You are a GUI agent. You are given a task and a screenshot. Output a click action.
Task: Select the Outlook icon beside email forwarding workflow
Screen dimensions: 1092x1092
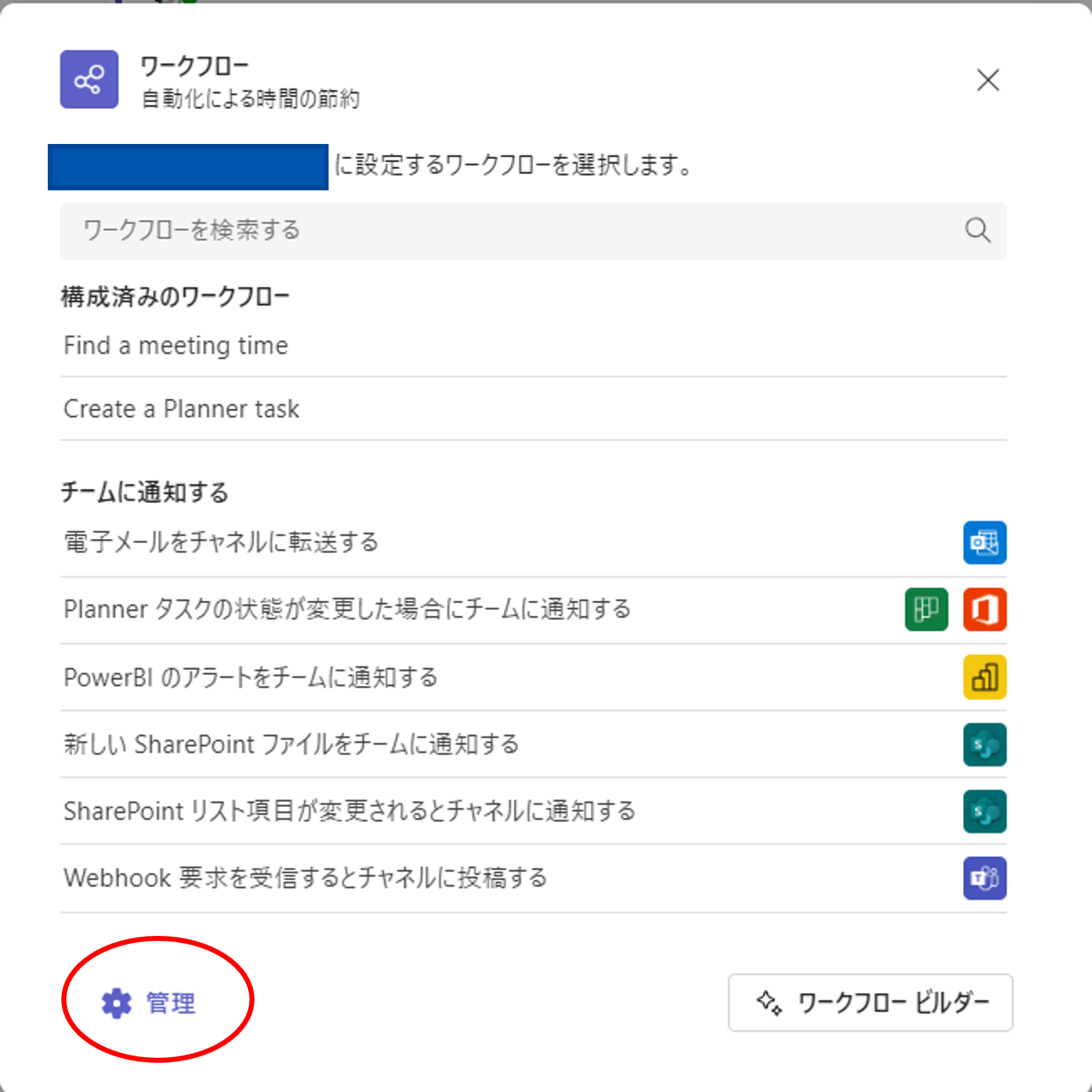pos(984,542)
